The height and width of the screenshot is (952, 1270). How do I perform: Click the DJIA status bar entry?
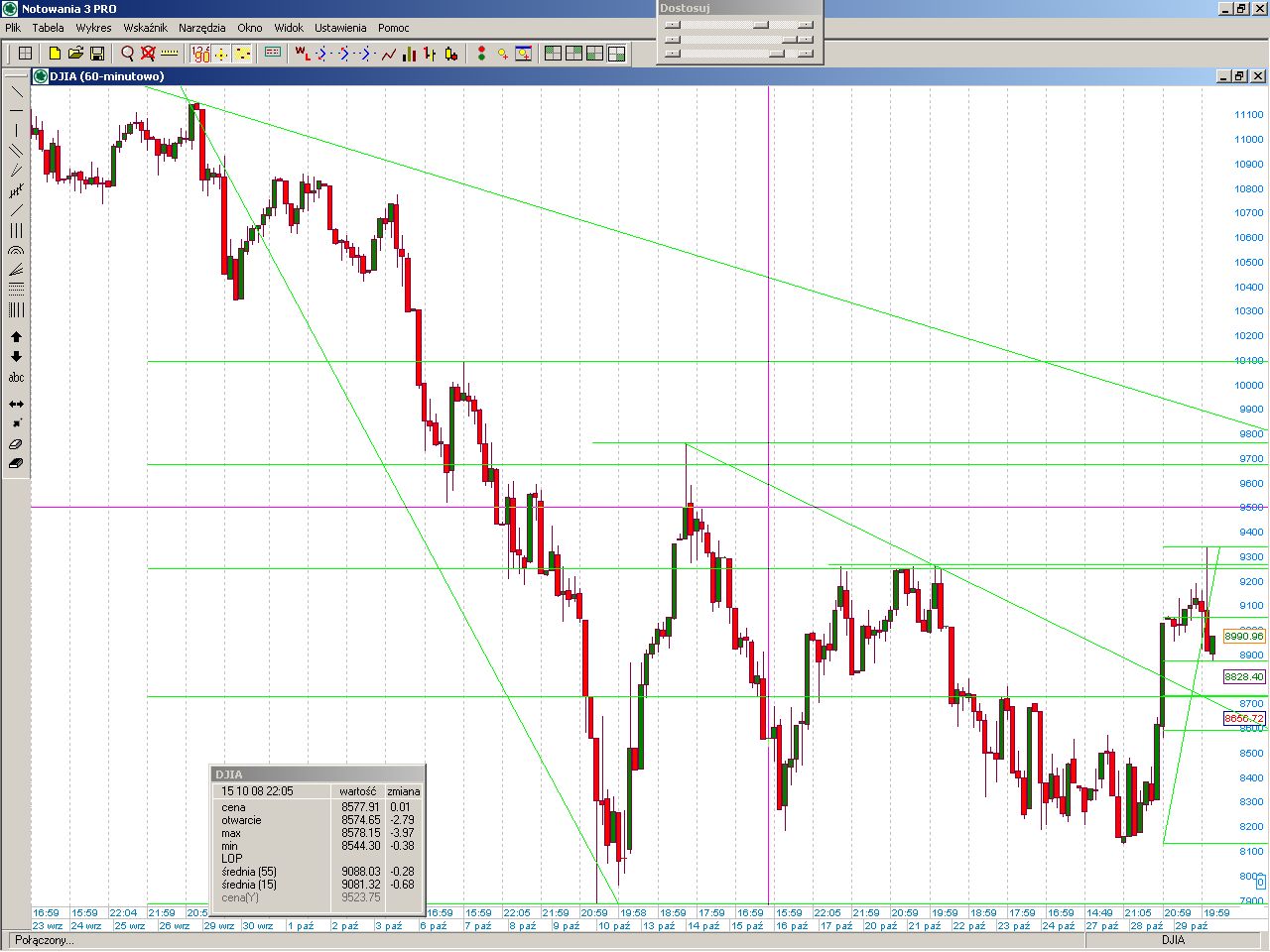1173,940
